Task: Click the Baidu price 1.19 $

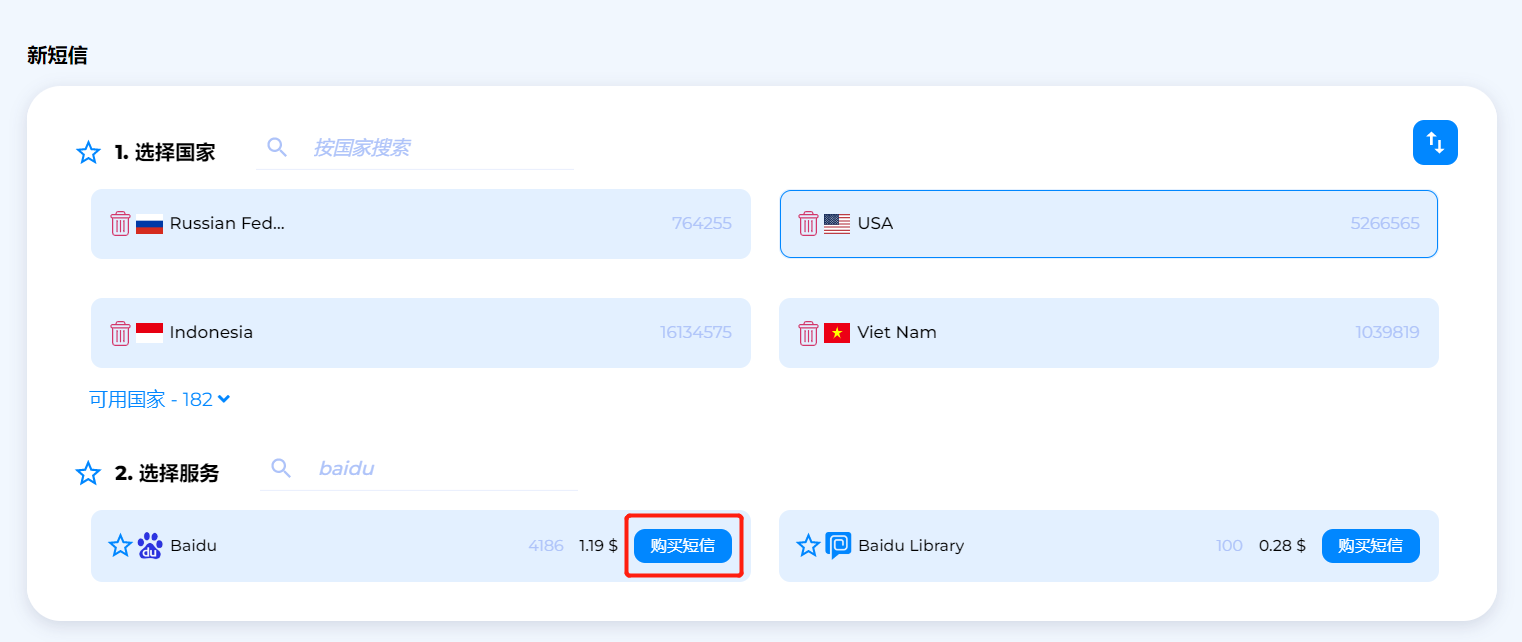Action: tap(598, 546)
